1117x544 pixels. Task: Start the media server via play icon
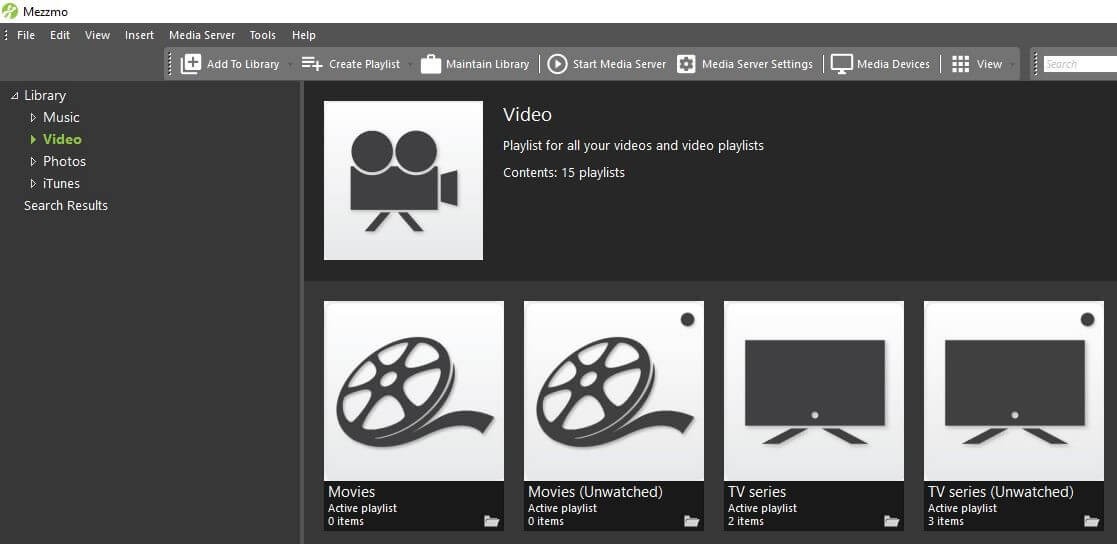click(557, 64)
